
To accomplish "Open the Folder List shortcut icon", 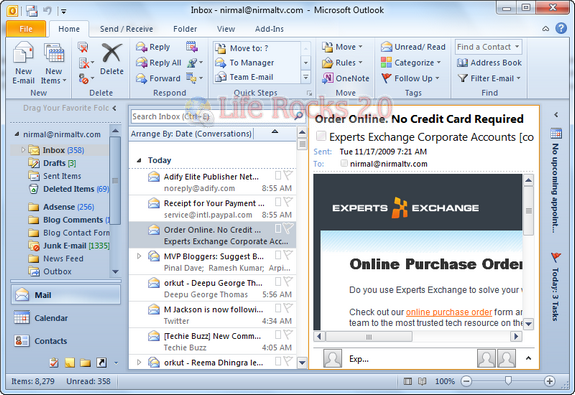I will tap(85, 363).
